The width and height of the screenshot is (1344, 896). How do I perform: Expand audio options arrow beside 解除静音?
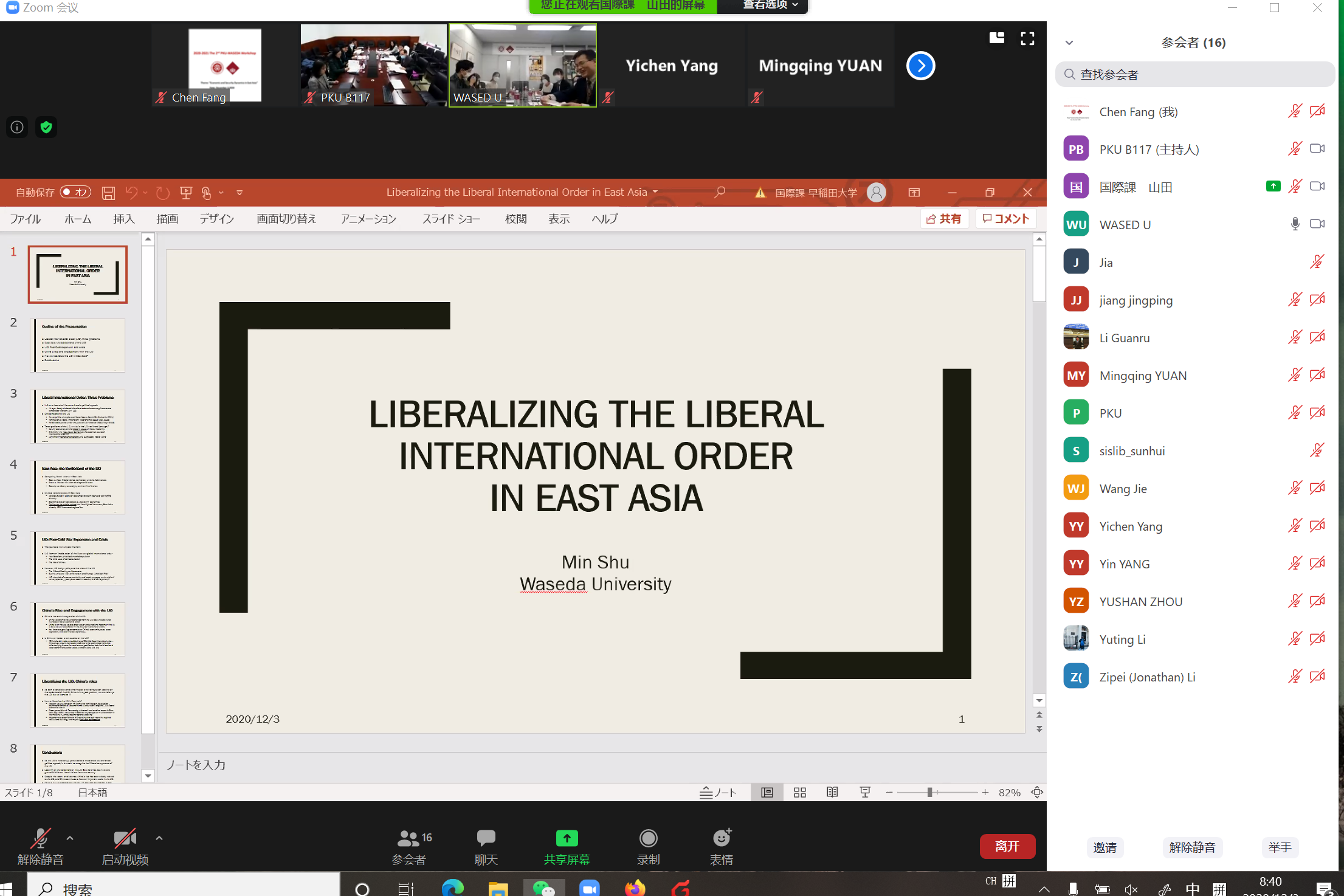(70, 838)
